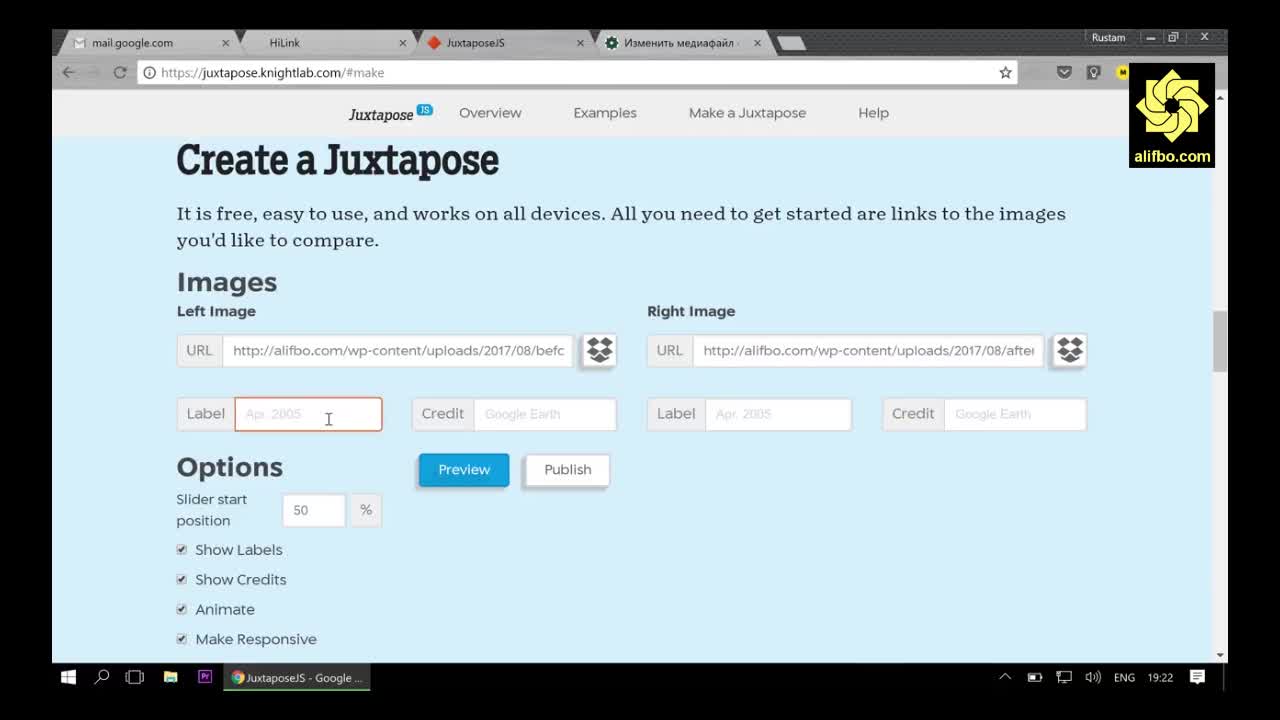View site information icon in address bar

(x=149, y=72)
